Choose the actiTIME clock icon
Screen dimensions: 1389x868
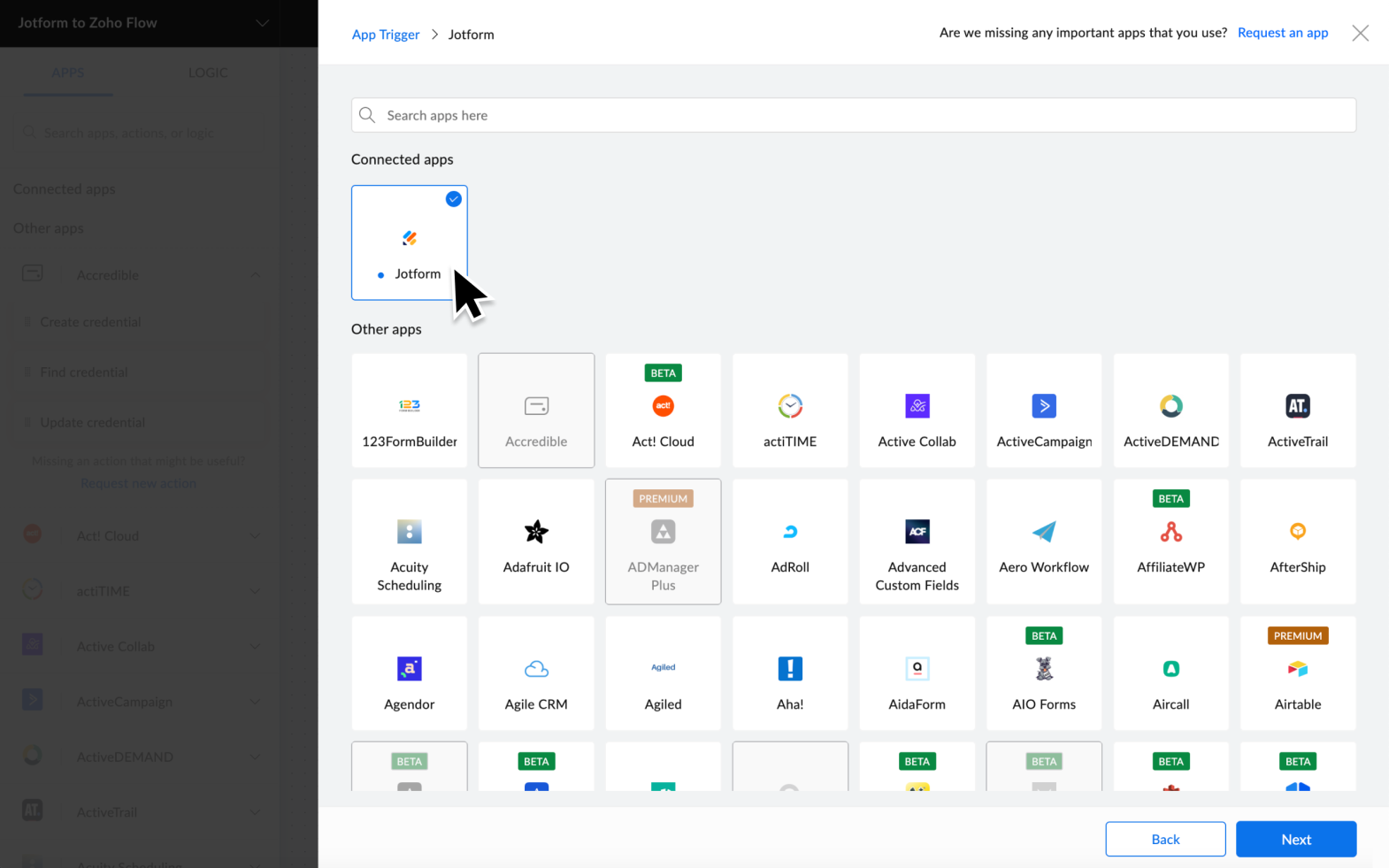click(790, 406)
